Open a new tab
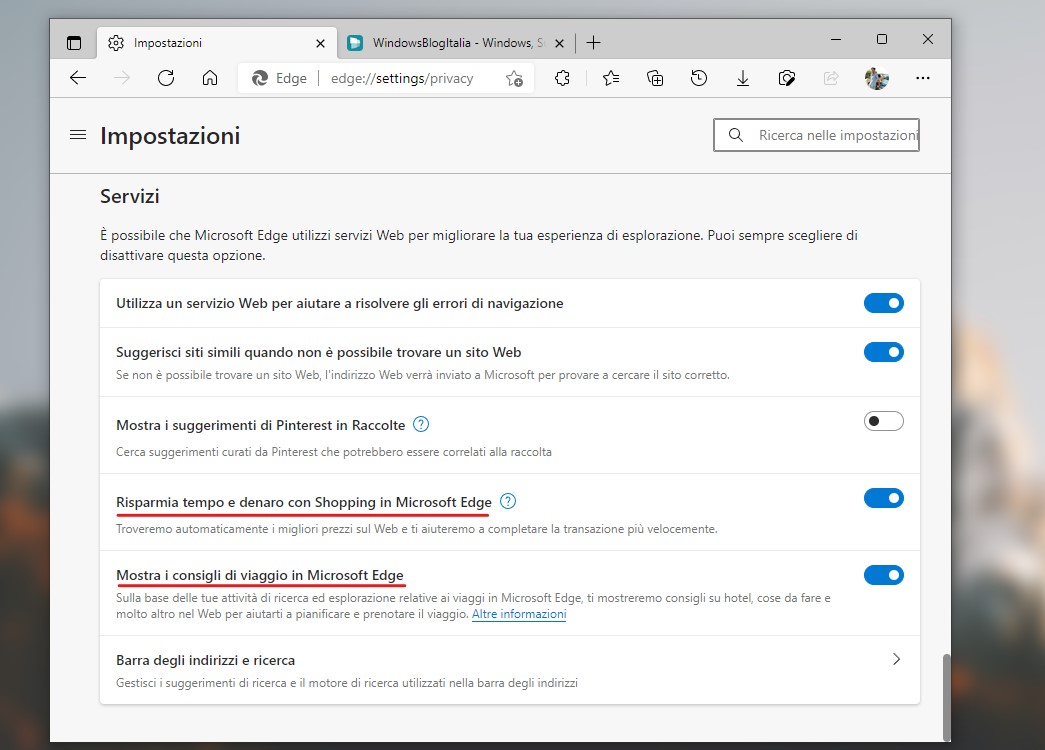The image size is (1045, 750). point(593,43)
